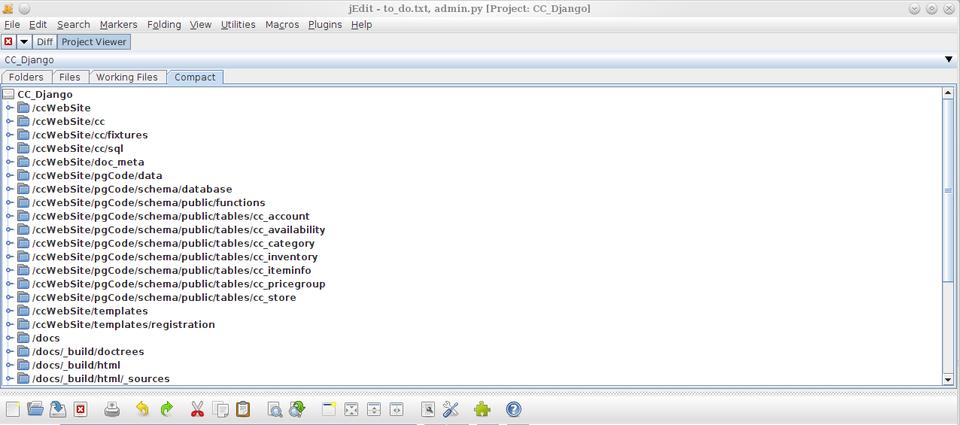
Task: Open Buffer Options icon
Action: click(x=428, y=409)
